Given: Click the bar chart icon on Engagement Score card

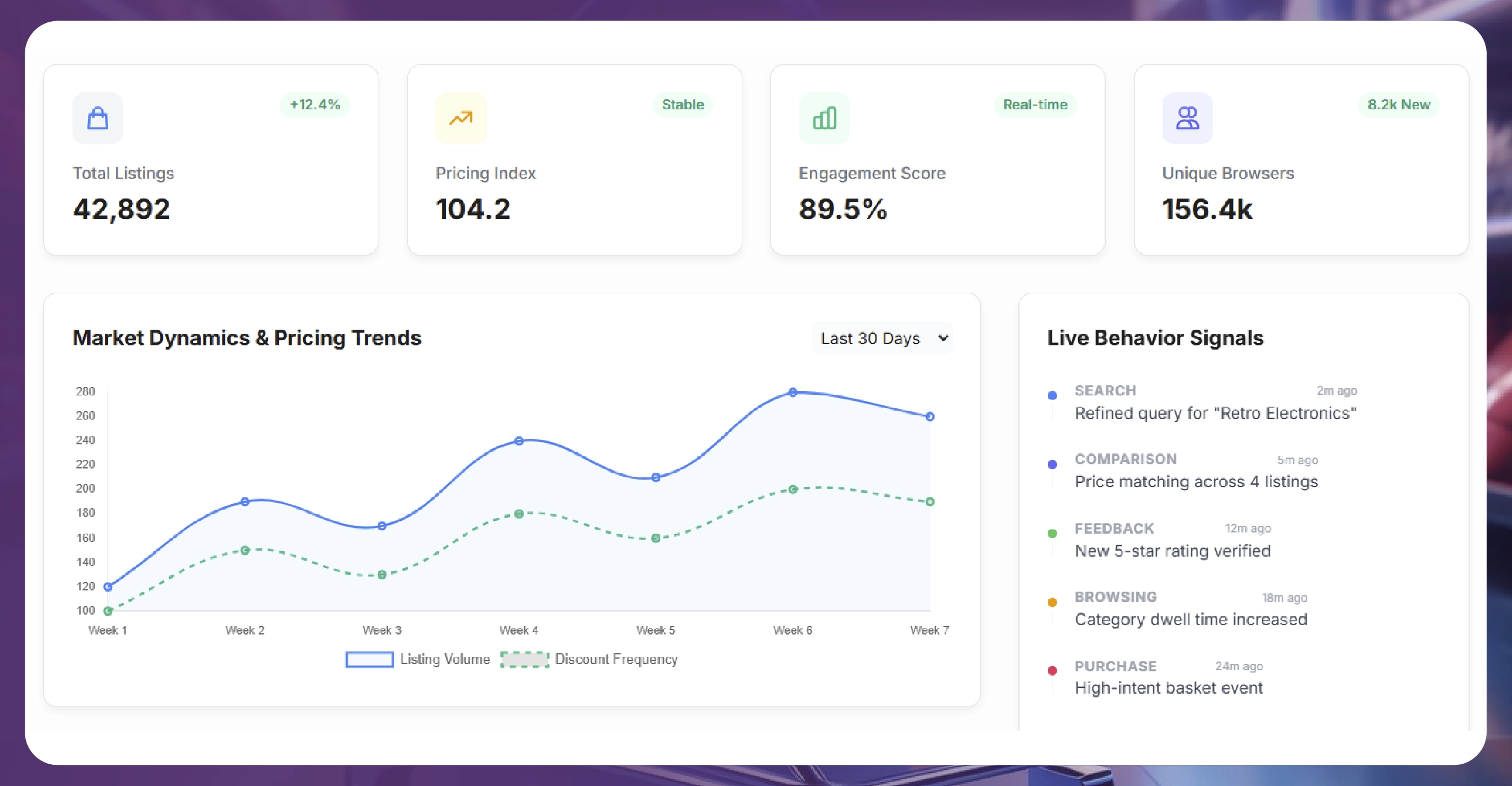Looking at the screenshot, I should [x=824, y=118].
